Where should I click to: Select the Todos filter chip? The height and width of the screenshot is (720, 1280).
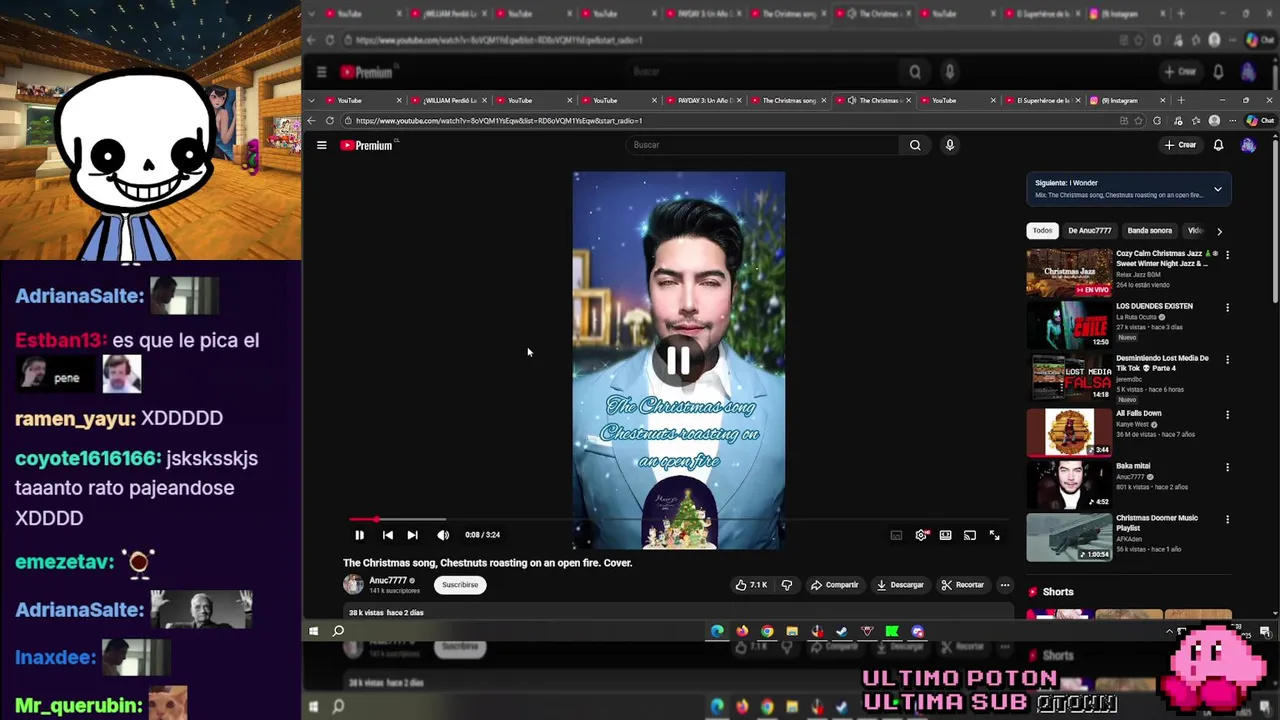tap(1042, 231)
